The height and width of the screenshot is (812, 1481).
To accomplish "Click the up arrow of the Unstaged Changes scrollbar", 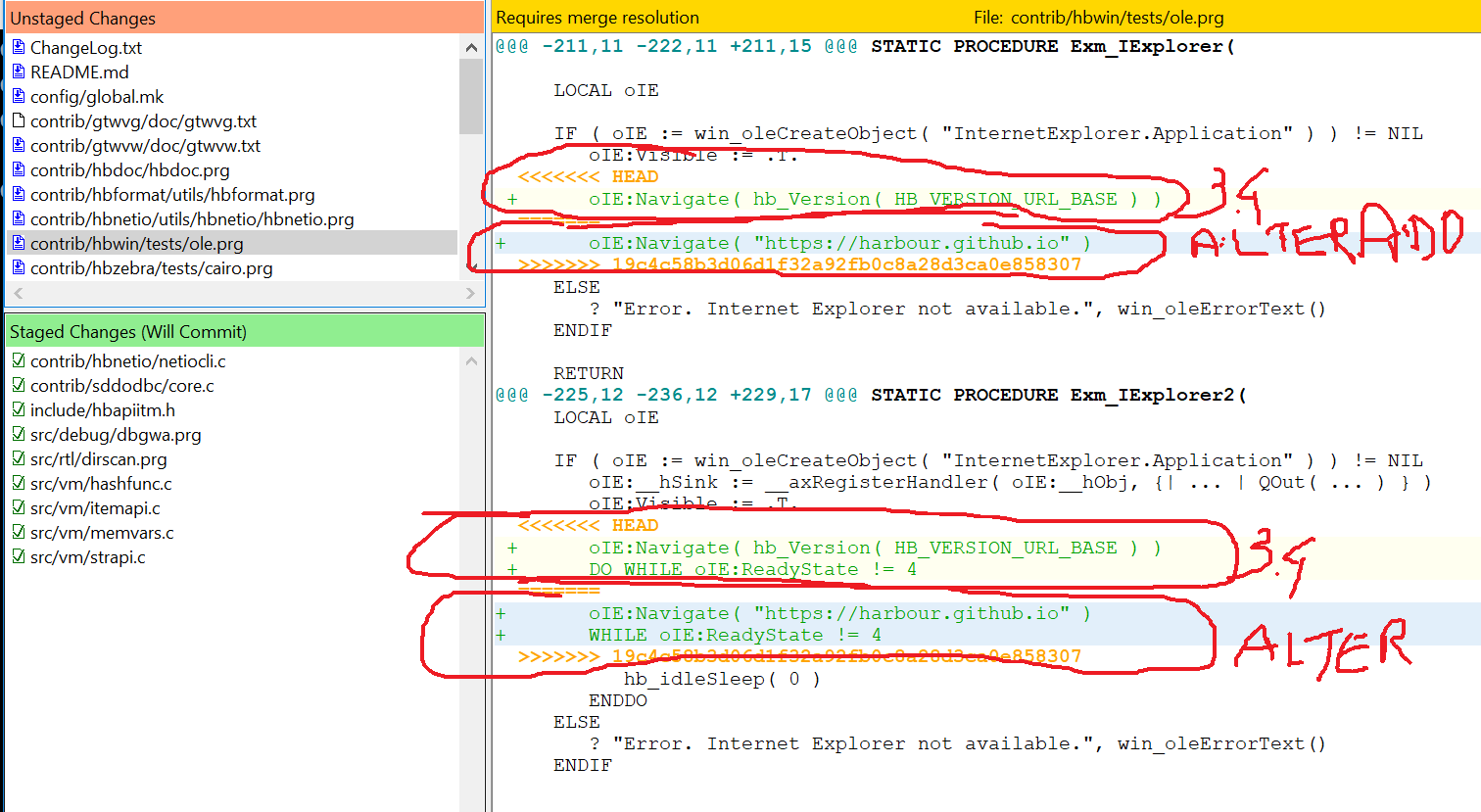I will point(471,47).
